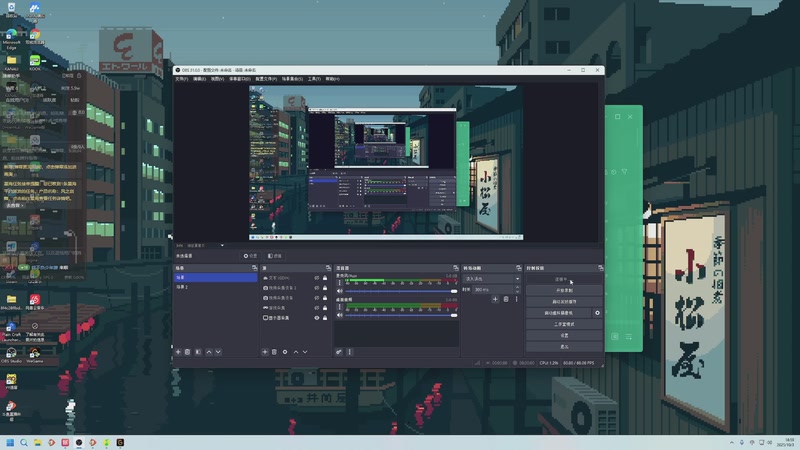Image resolution: width=800 pixels, height=450 pixels.
Task: Open the 帮助(H) menu
Action: point(332,79)
